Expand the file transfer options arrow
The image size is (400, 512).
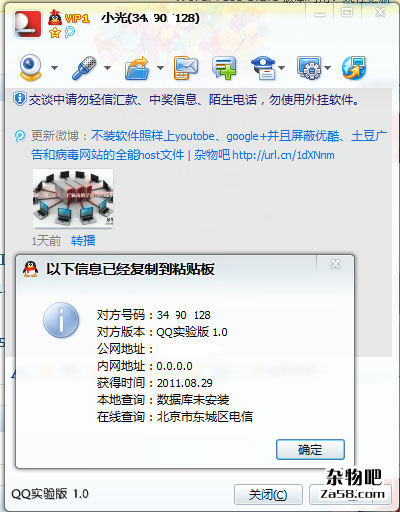[160, 68]
